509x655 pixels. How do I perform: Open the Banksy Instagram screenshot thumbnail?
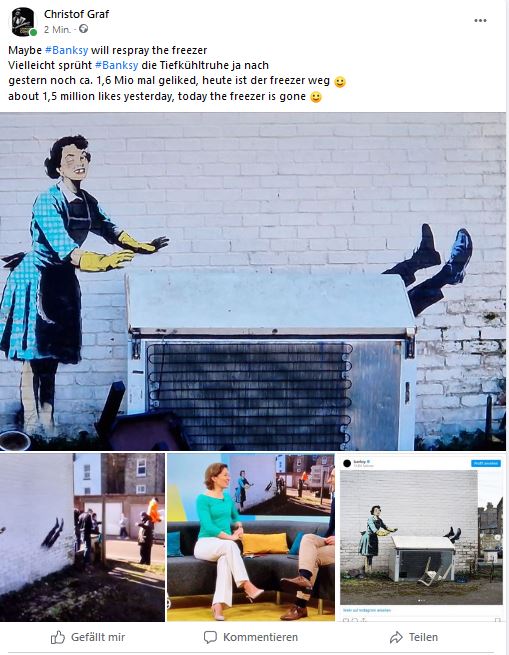[x=421, y=539]
